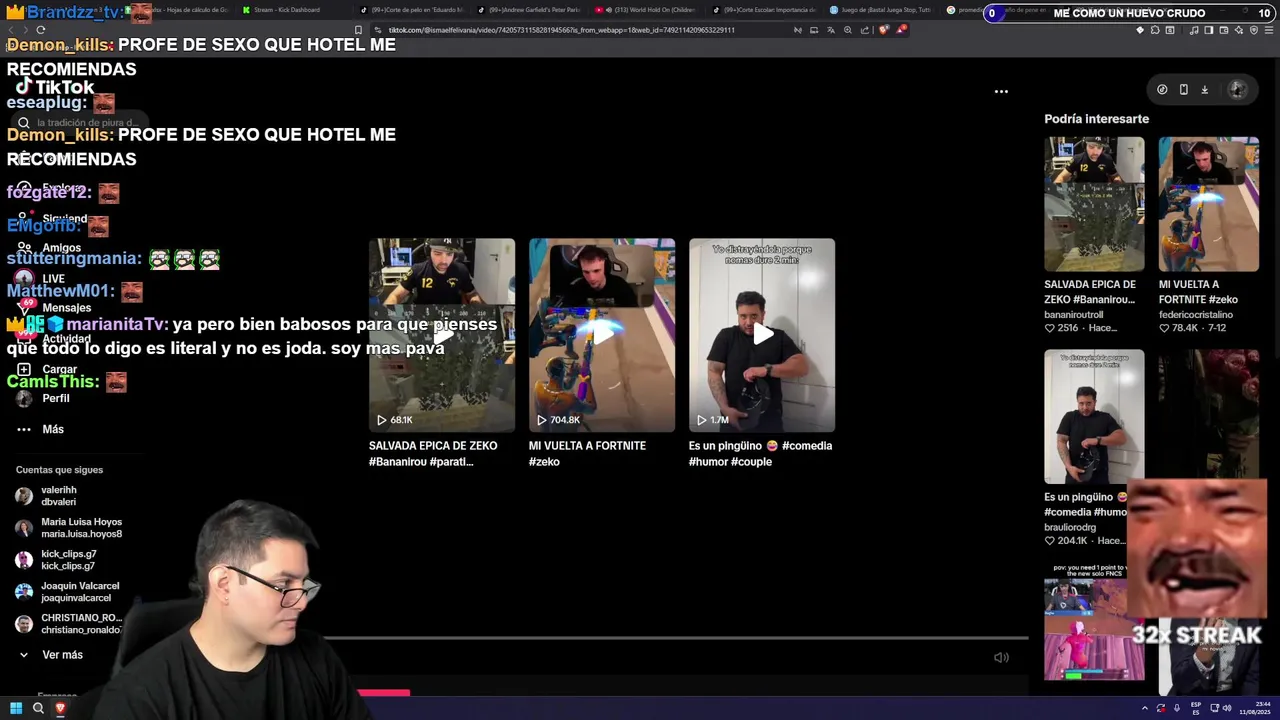
Task: Click the Más three-dots sidebar icon
Action: (x=24, y=429)
